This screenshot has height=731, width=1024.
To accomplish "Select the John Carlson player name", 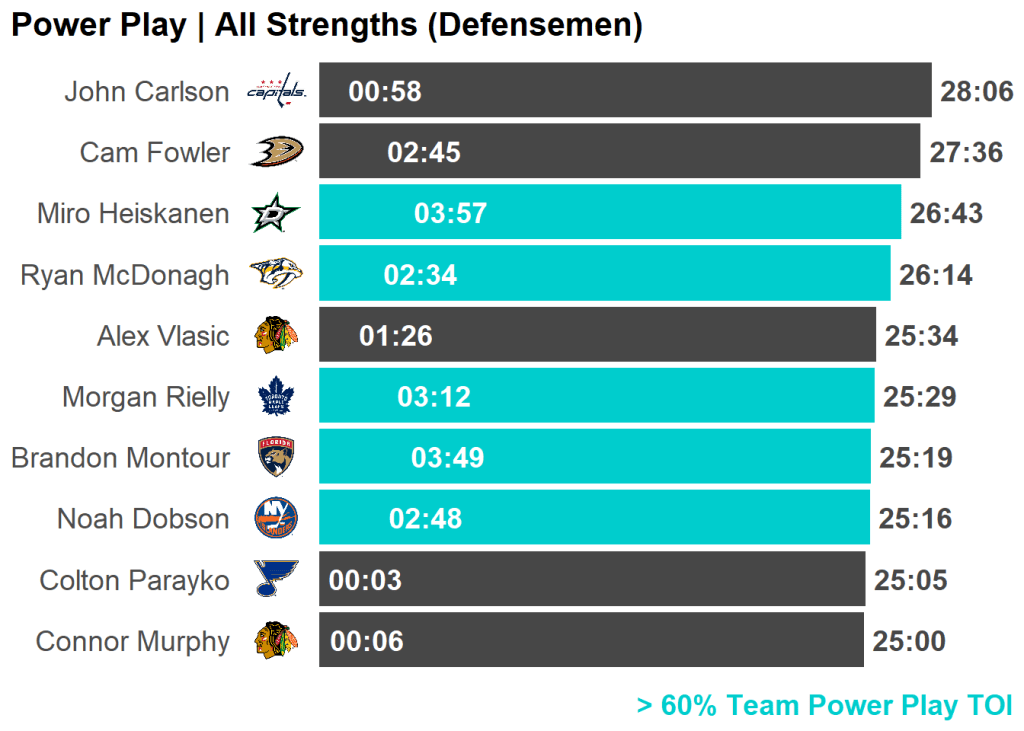I will (x=147, y=92).
